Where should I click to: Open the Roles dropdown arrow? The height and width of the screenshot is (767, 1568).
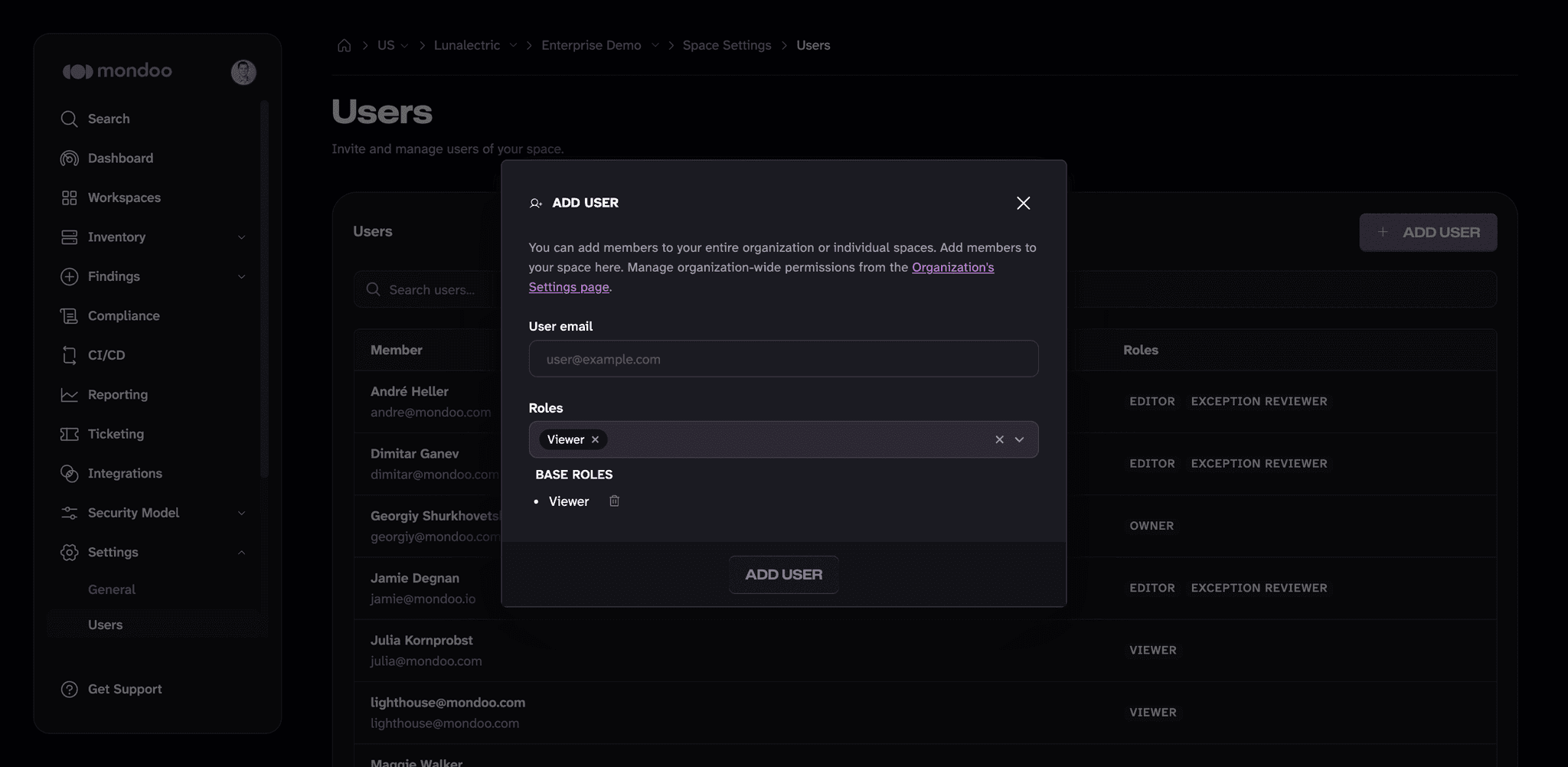[x=1019, y=439]
